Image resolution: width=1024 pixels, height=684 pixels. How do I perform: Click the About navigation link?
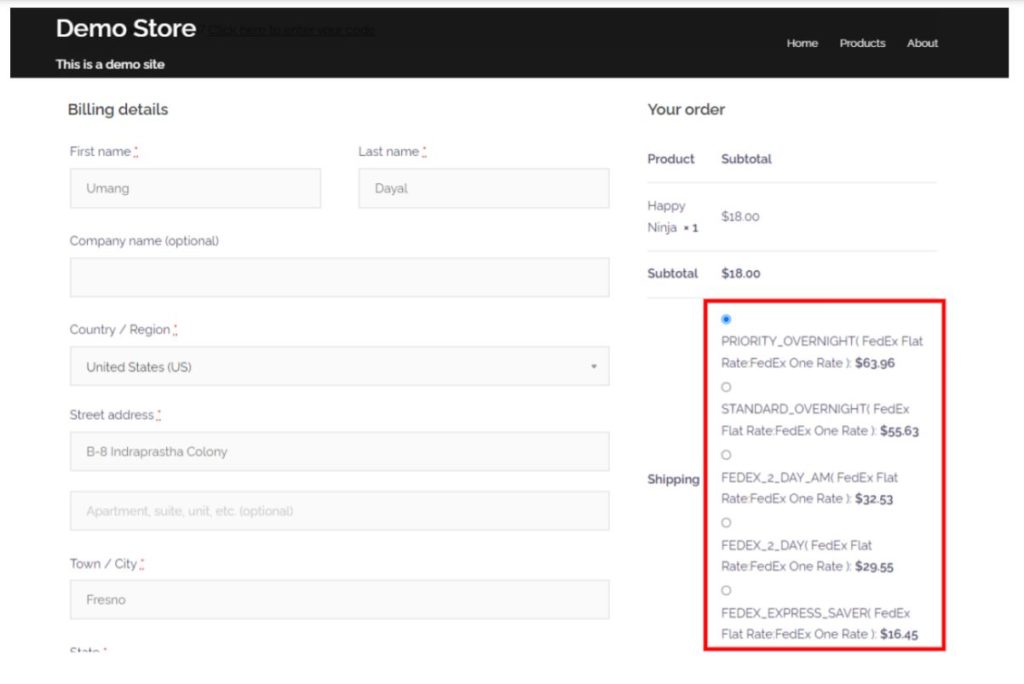pos(922,43)
